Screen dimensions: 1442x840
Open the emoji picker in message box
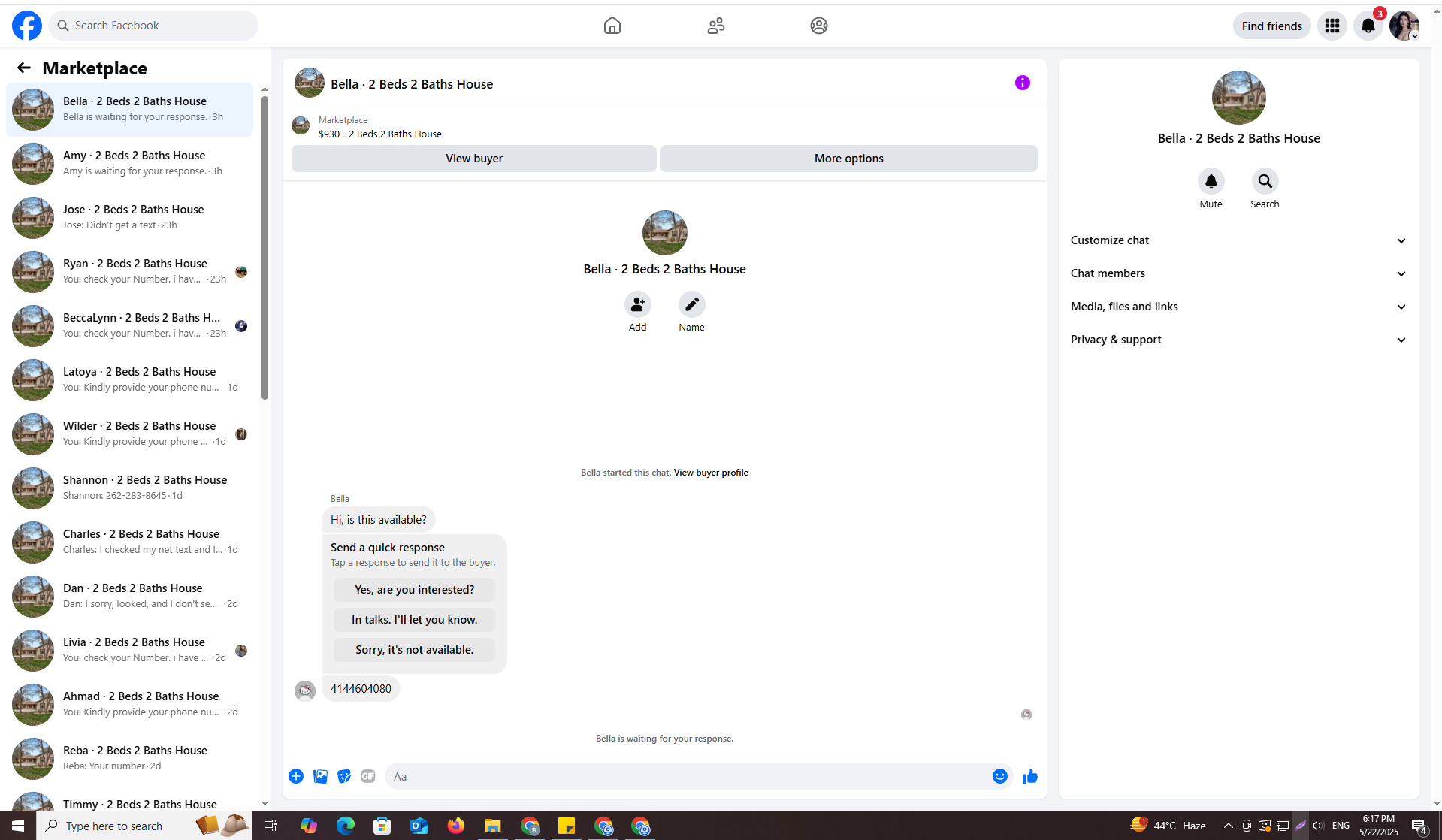[x=1000, y=776]
